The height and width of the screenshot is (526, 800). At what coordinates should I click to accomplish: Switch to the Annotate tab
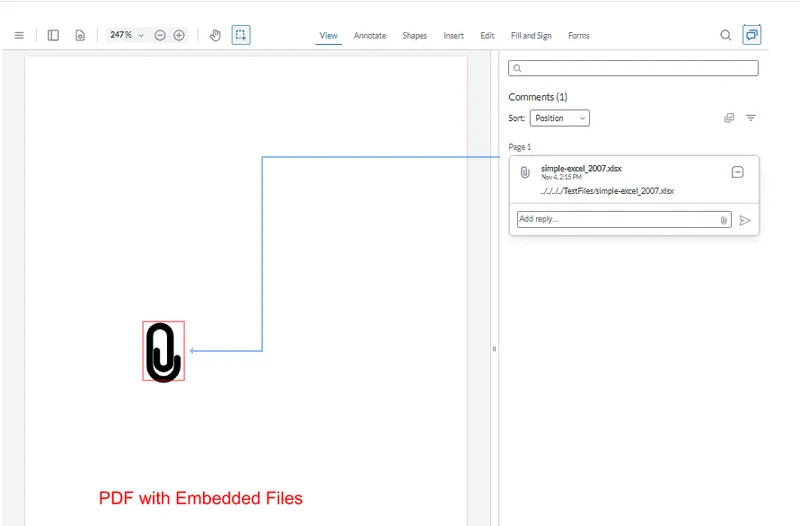(x=370, y=36)
